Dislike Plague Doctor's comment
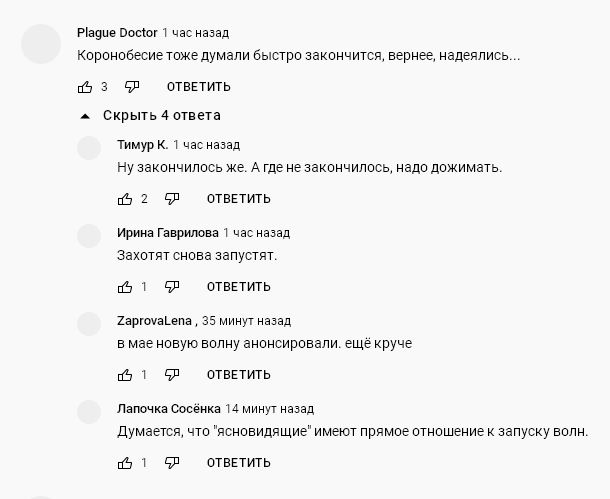The image size is (610, 499). tap(132, 87)
